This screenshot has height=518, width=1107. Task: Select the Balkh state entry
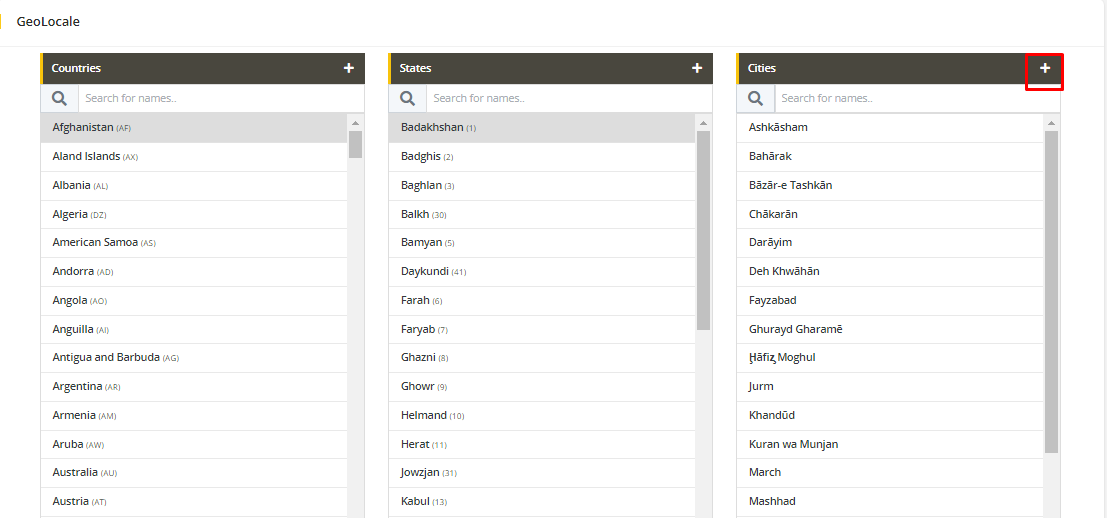tap(415, 214)
